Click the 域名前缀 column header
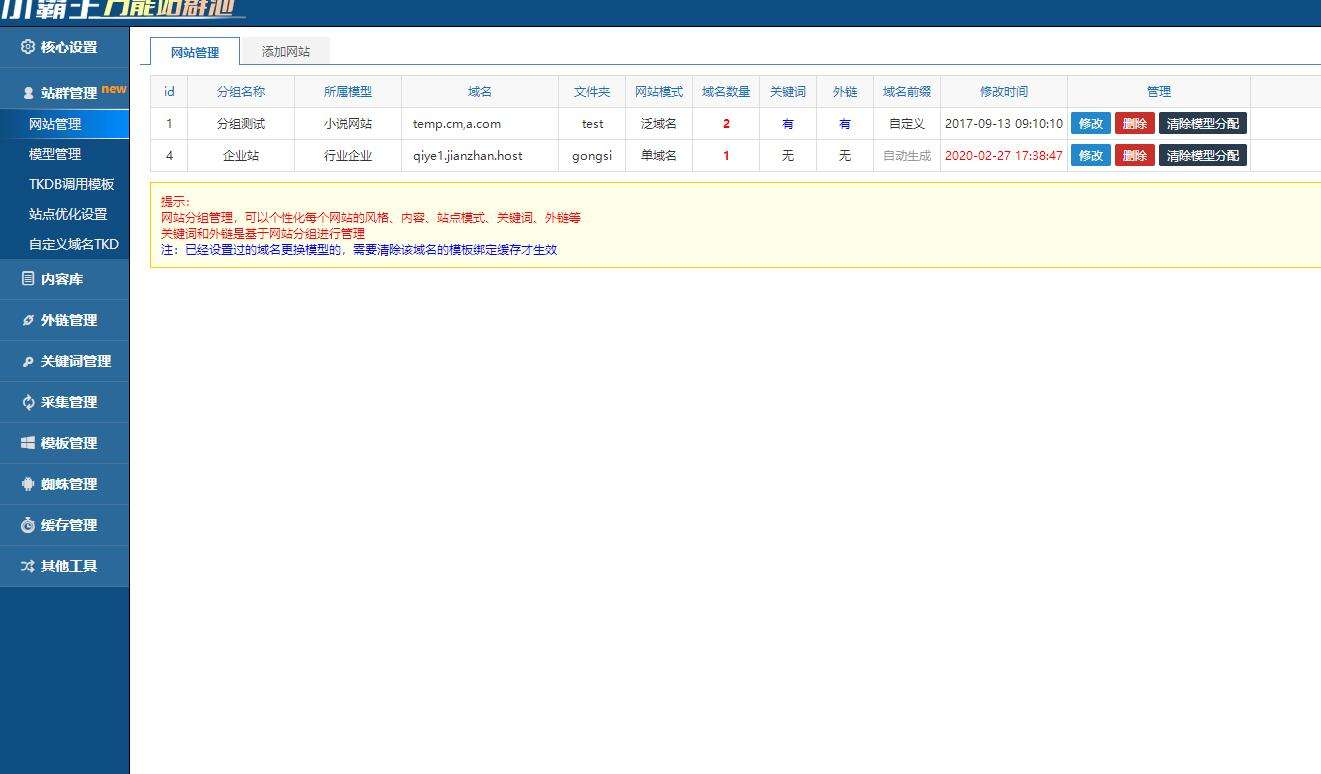Image resolution: width=1321 pixels, height=774 pixels. coord(907,91)
